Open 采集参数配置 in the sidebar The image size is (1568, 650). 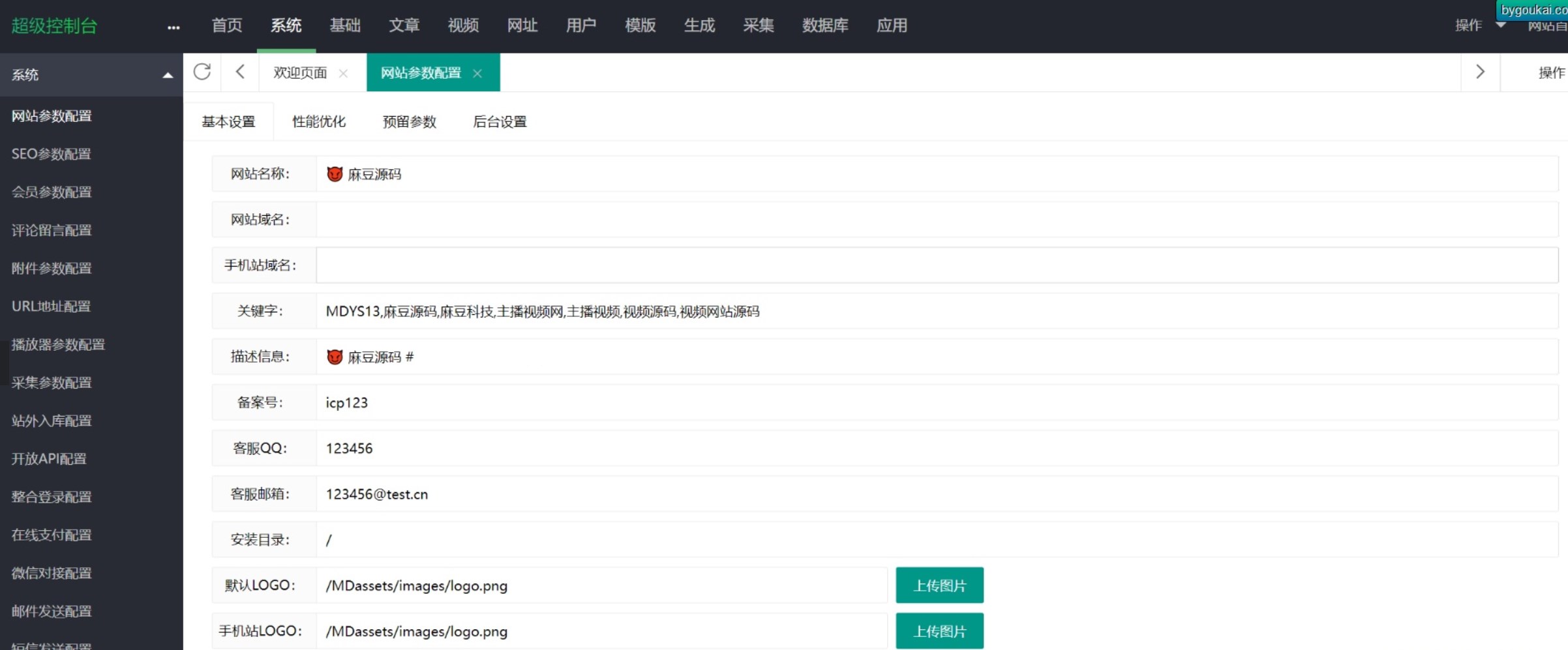pos(52,383)
